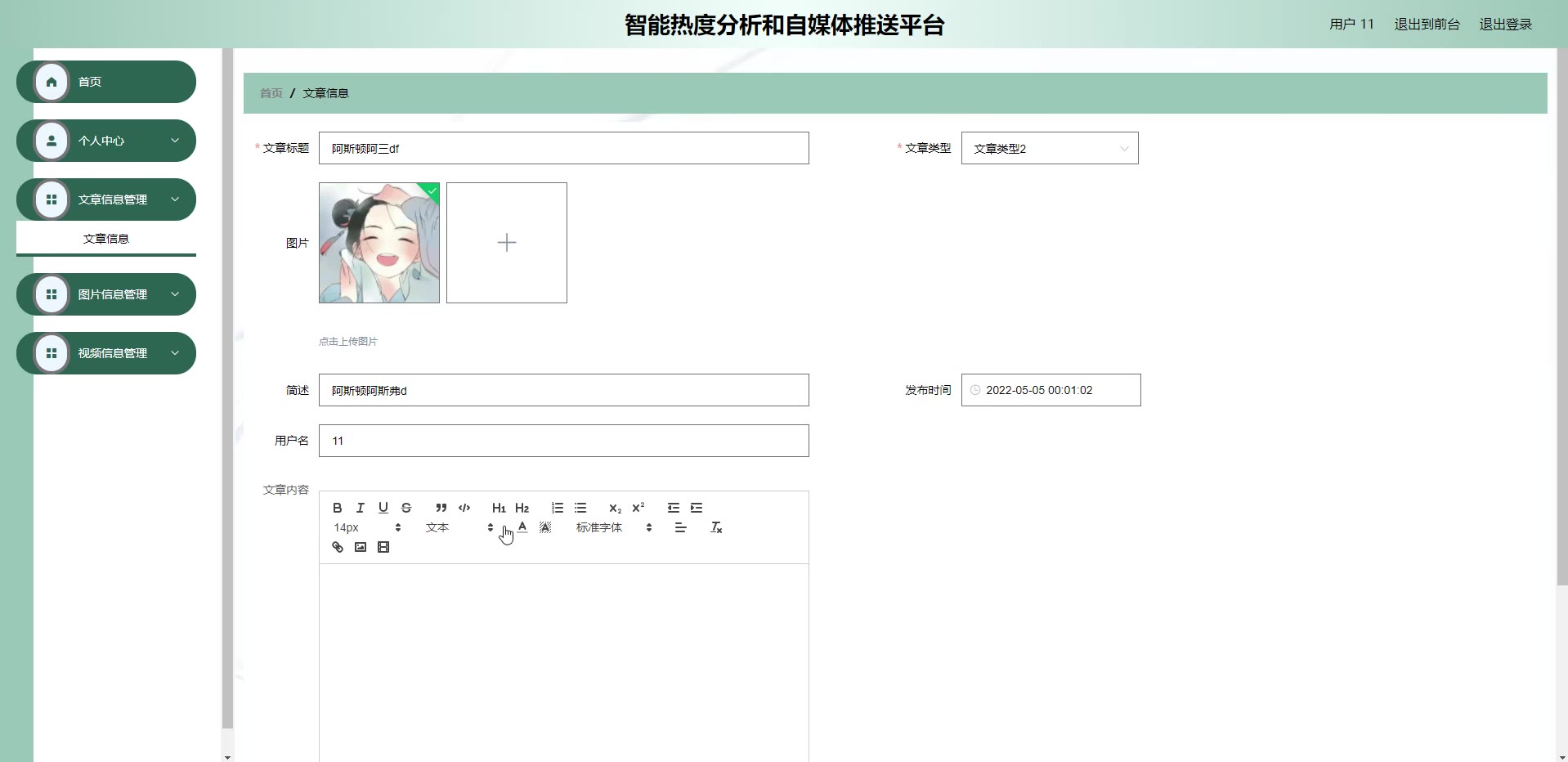Toggle bold formatting in editor toolbar
Screen dimensions: 1568x762
pos(337,508)
